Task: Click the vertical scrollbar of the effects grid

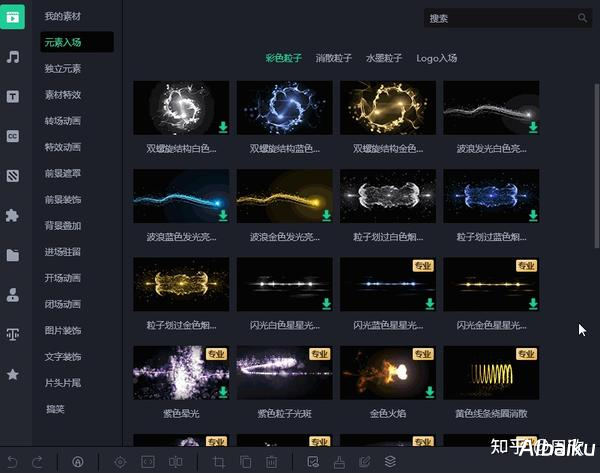Action: coord(597,165)
